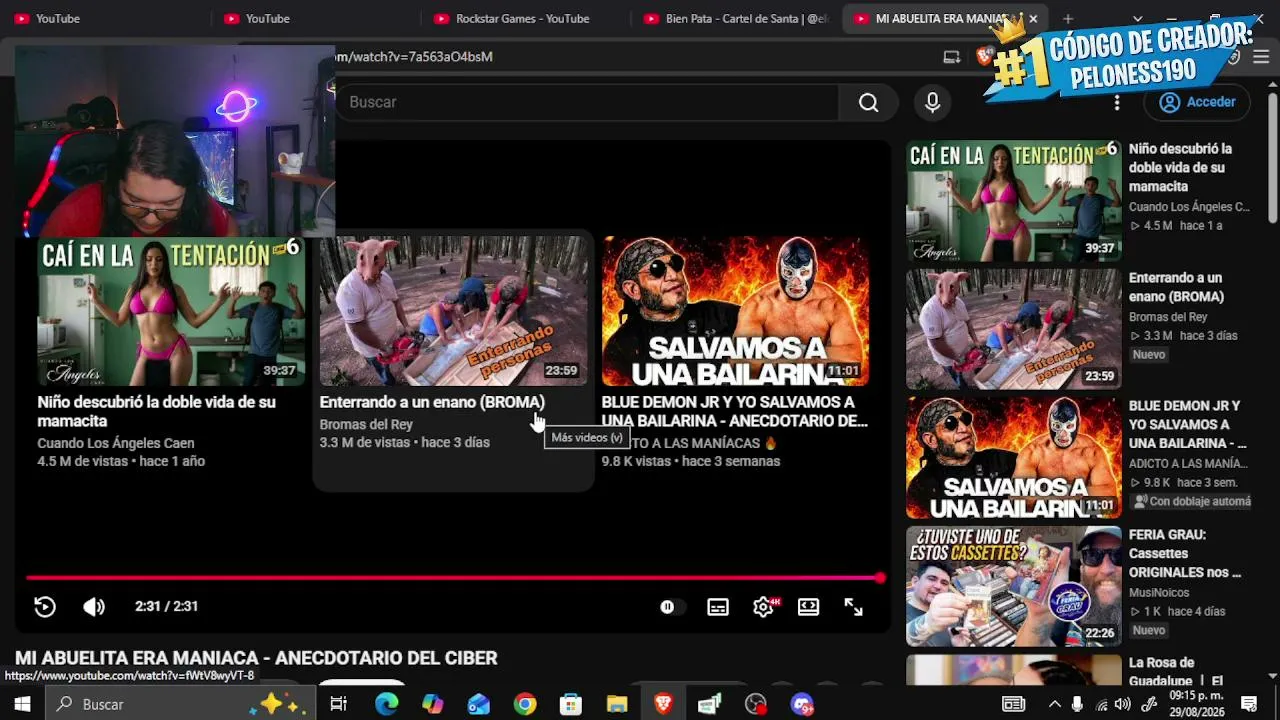Open the Outlook mail app on taskbar
The height and width of the screenshot is (720, 1280).
[479, 704]
